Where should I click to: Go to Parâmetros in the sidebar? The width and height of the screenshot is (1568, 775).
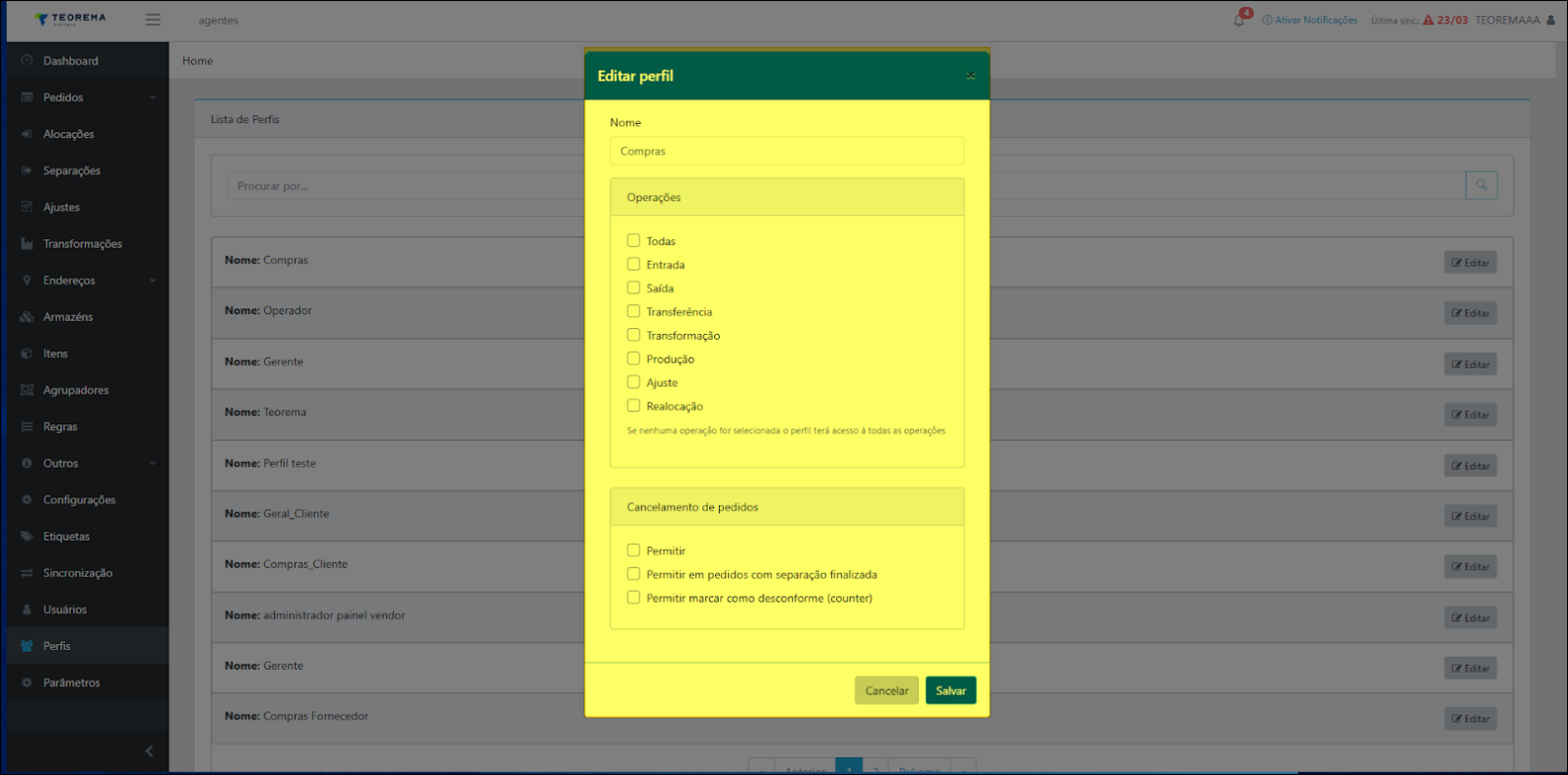pyautogui.click(x=71, y=682)
